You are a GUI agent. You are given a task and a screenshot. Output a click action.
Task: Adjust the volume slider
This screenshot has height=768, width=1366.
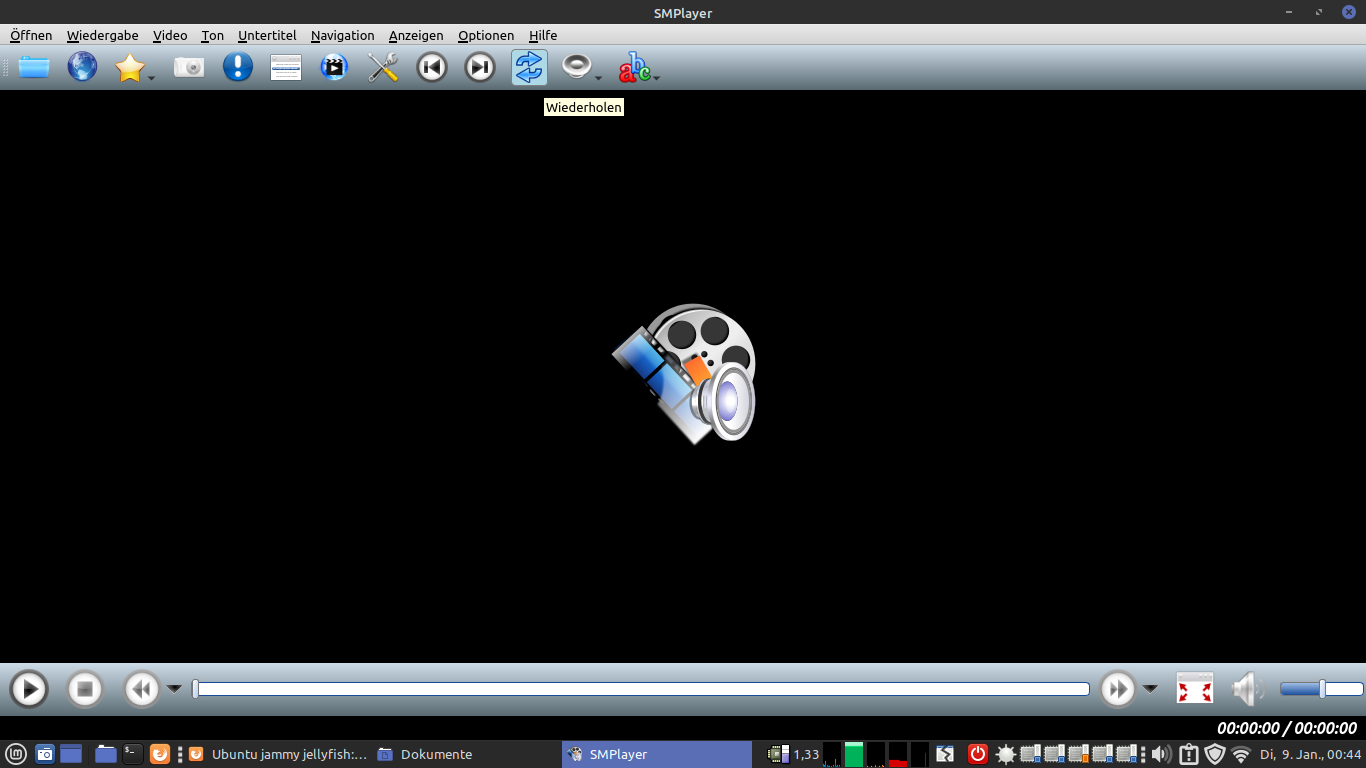tap(1321, 689)
